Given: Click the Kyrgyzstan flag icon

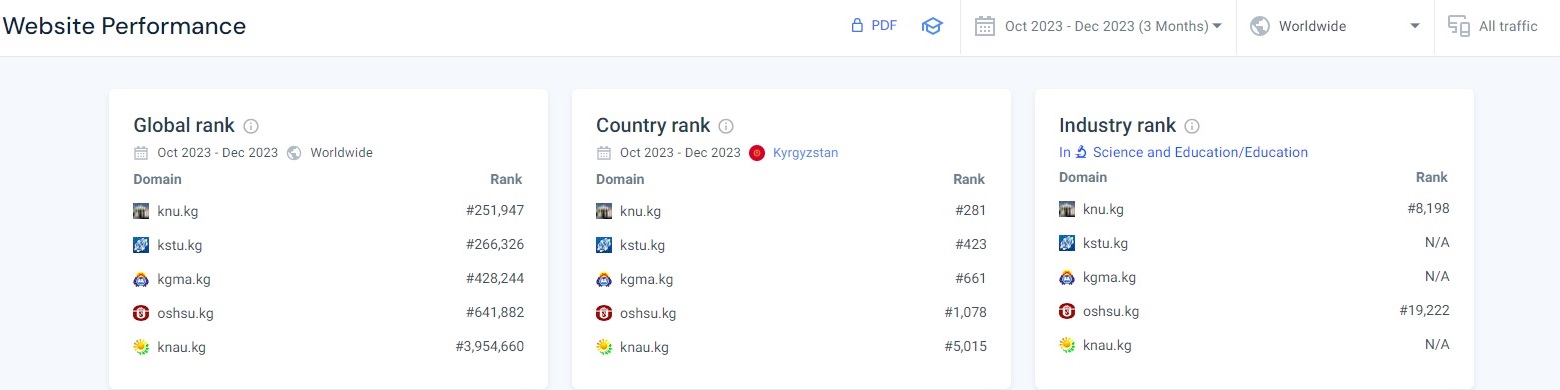Looking at the screenshot, I should pos(757,153).
